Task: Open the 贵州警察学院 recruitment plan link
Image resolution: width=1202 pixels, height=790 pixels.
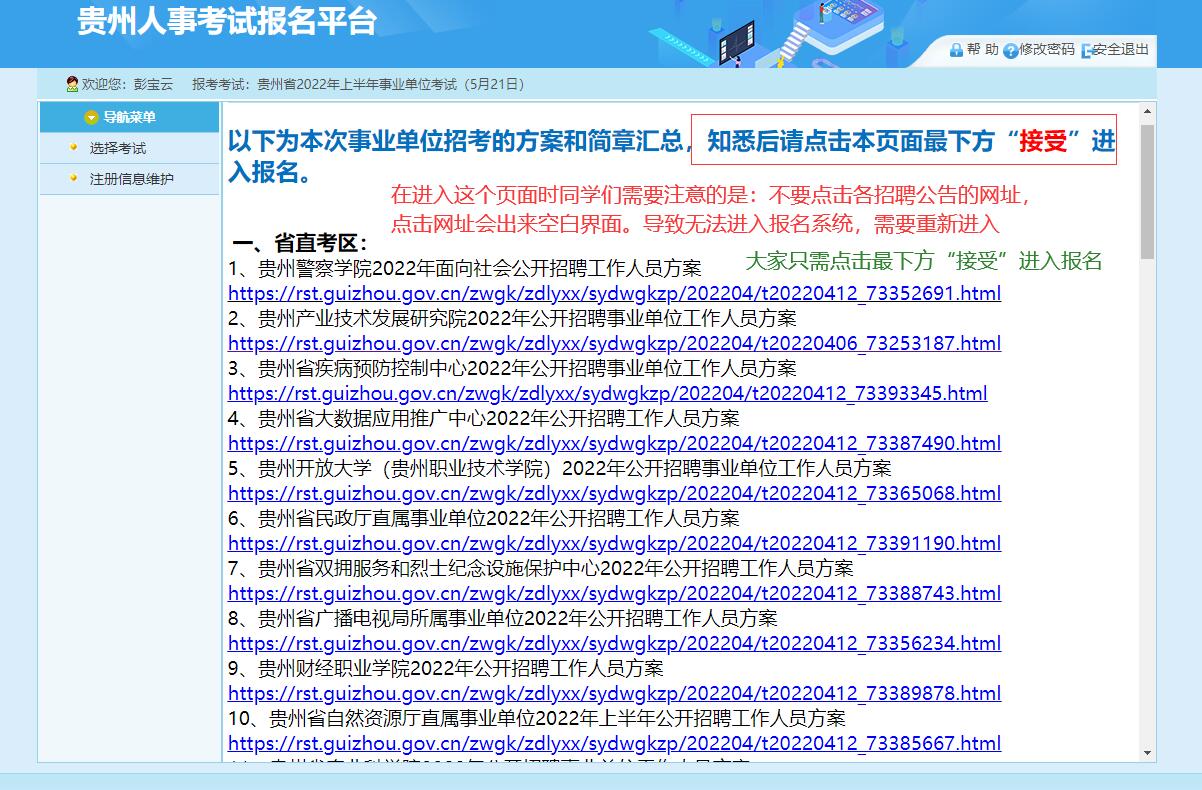Action: pos(614,293)
